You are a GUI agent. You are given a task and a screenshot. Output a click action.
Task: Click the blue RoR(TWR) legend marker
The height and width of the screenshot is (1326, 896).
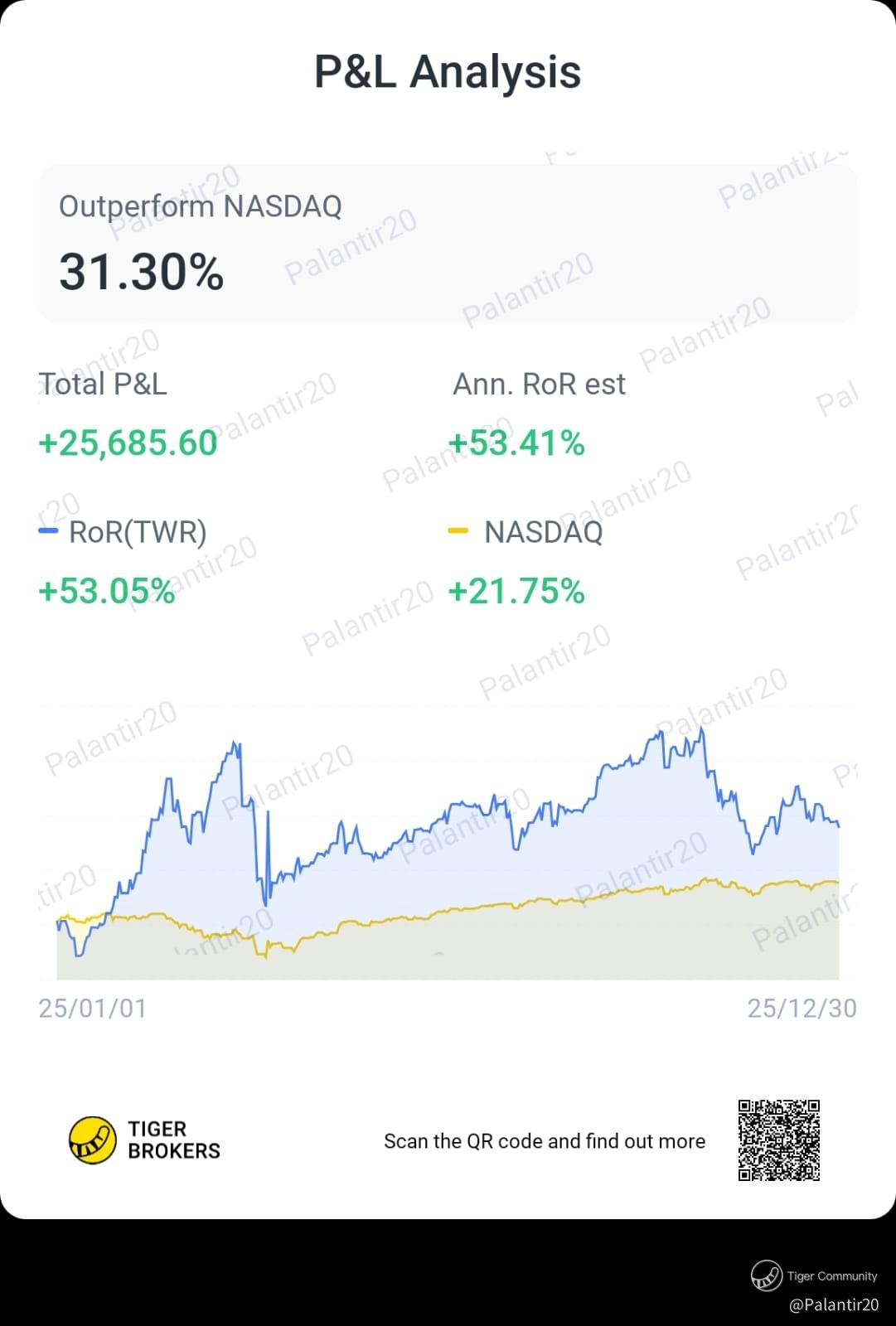tap(49, 531)
